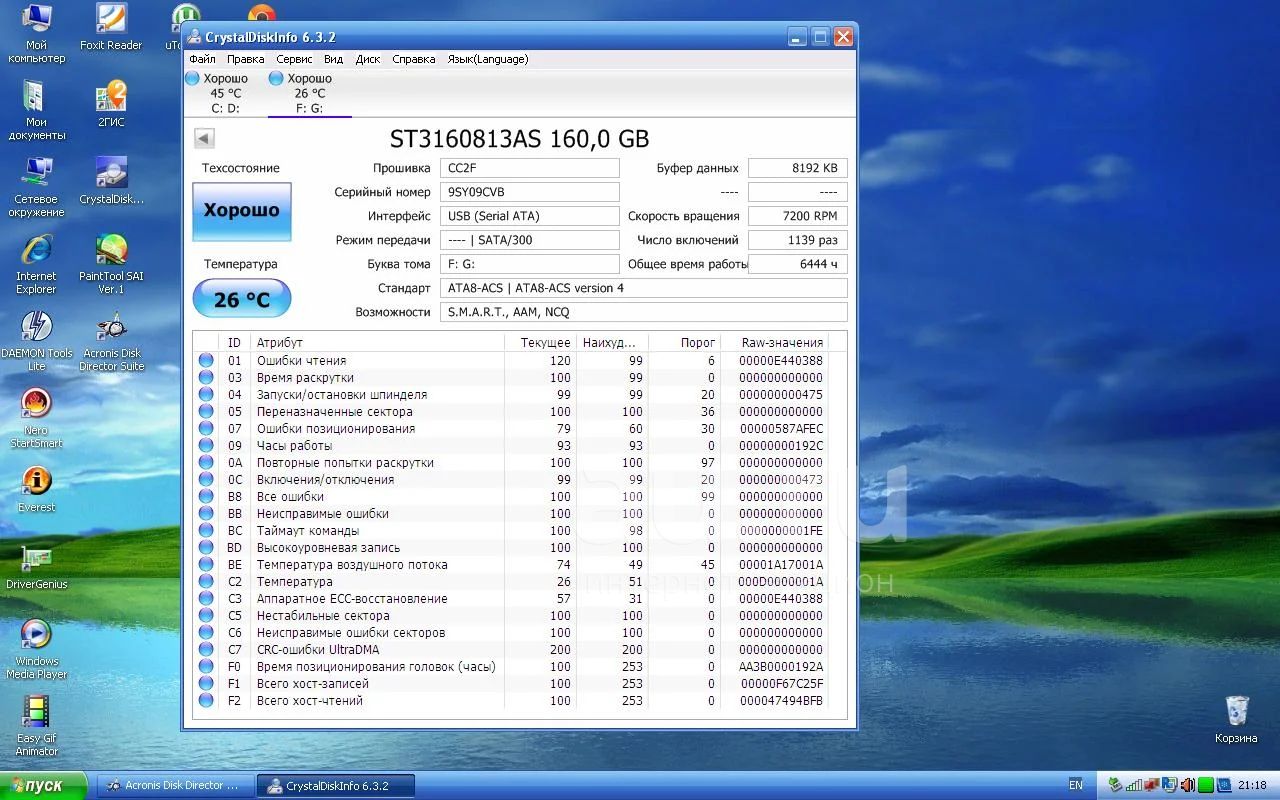The image size is (1280, 800).
Task: Click the back arrow disk navigation button
Action: 204,139
